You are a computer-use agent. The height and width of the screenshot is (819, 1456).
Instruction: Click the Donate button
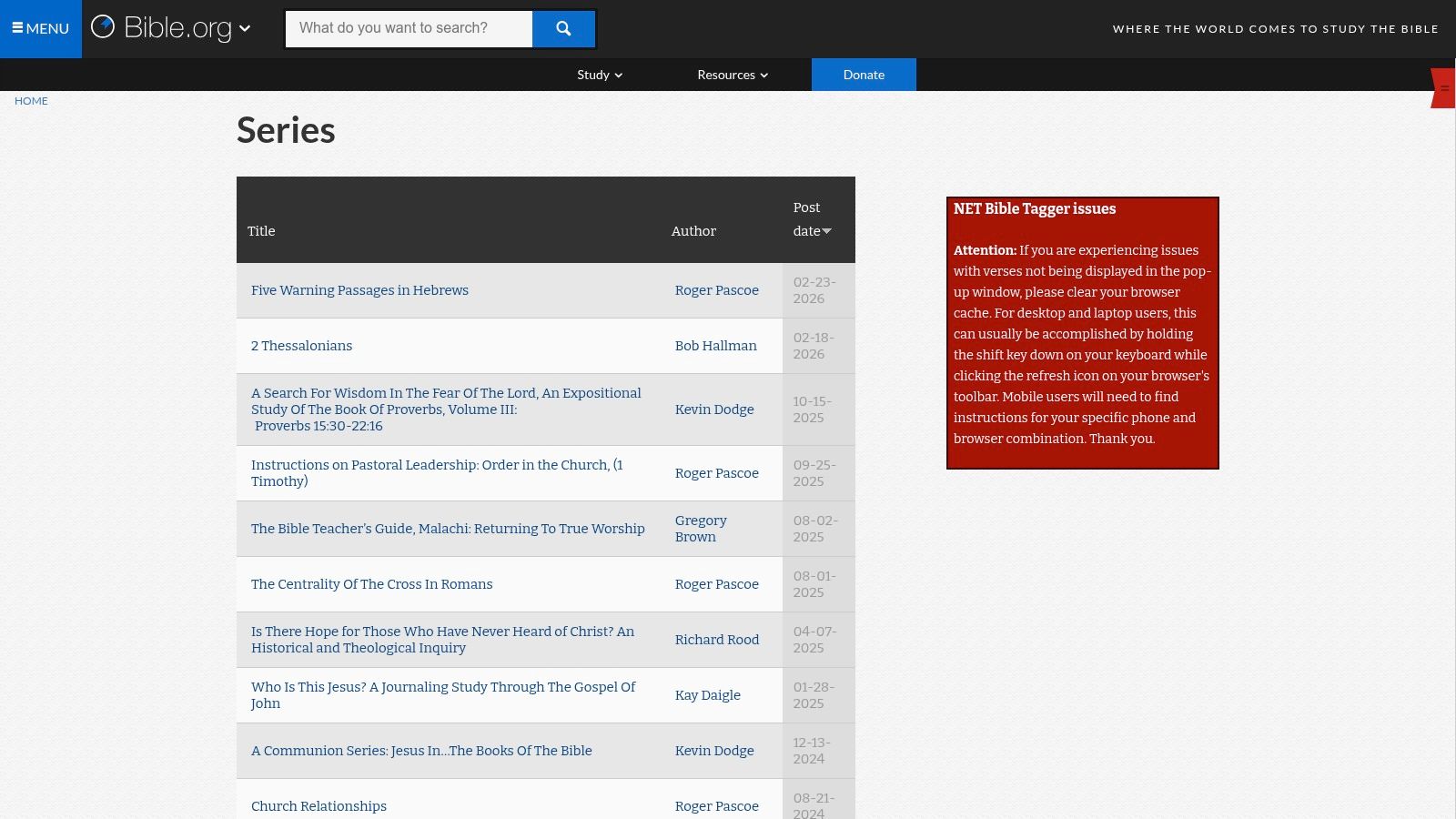pyautogui.click(x=863, y=75)
